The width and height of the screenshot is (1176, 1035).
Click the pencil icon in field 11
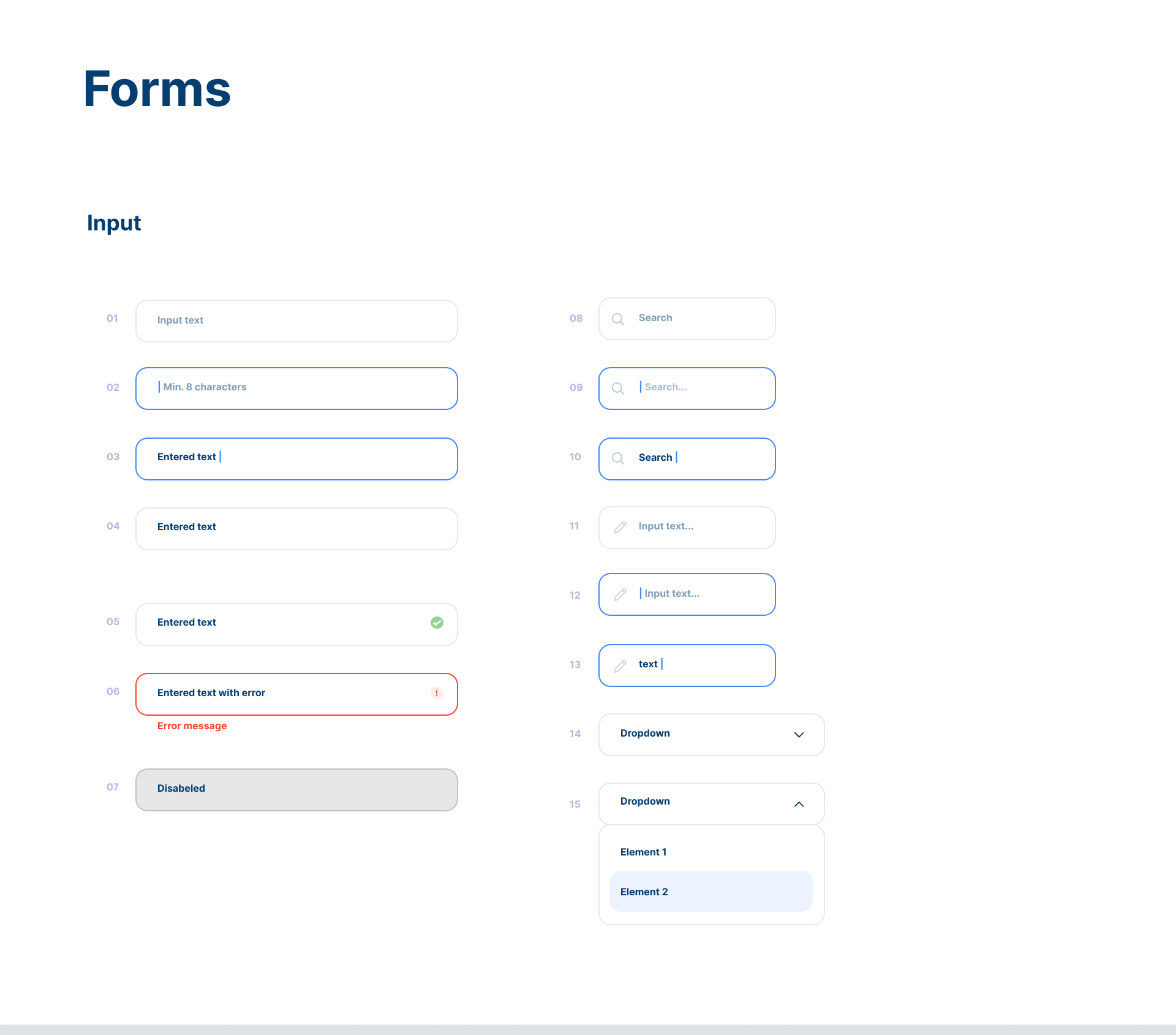(620, 527)
